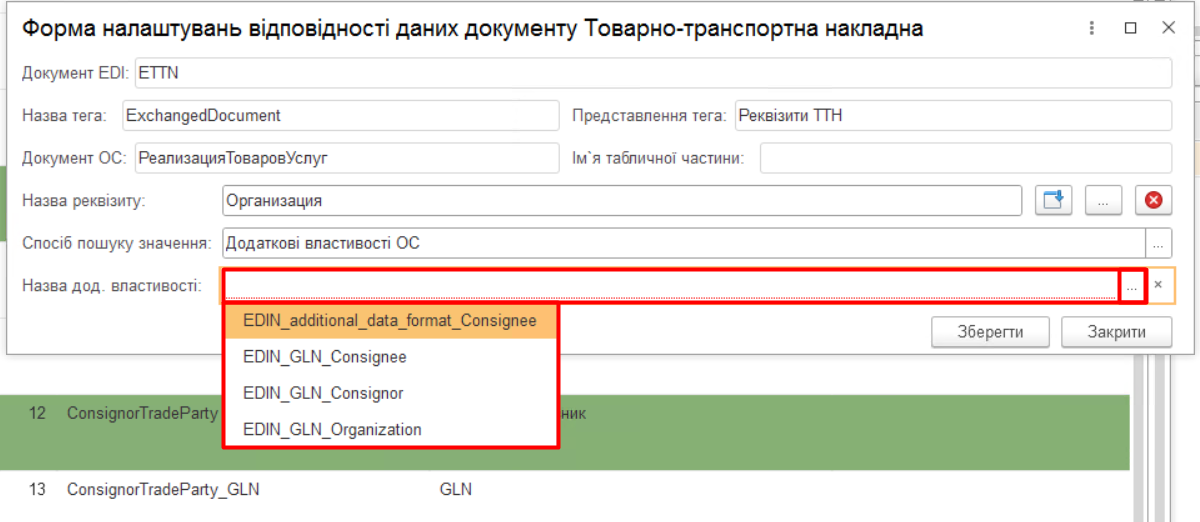The width and height of the screenshot is (1200, 522).
Task: Click the empty Ім'я табличної частини field
Action: pyautogui.click(x=964, y=158)
